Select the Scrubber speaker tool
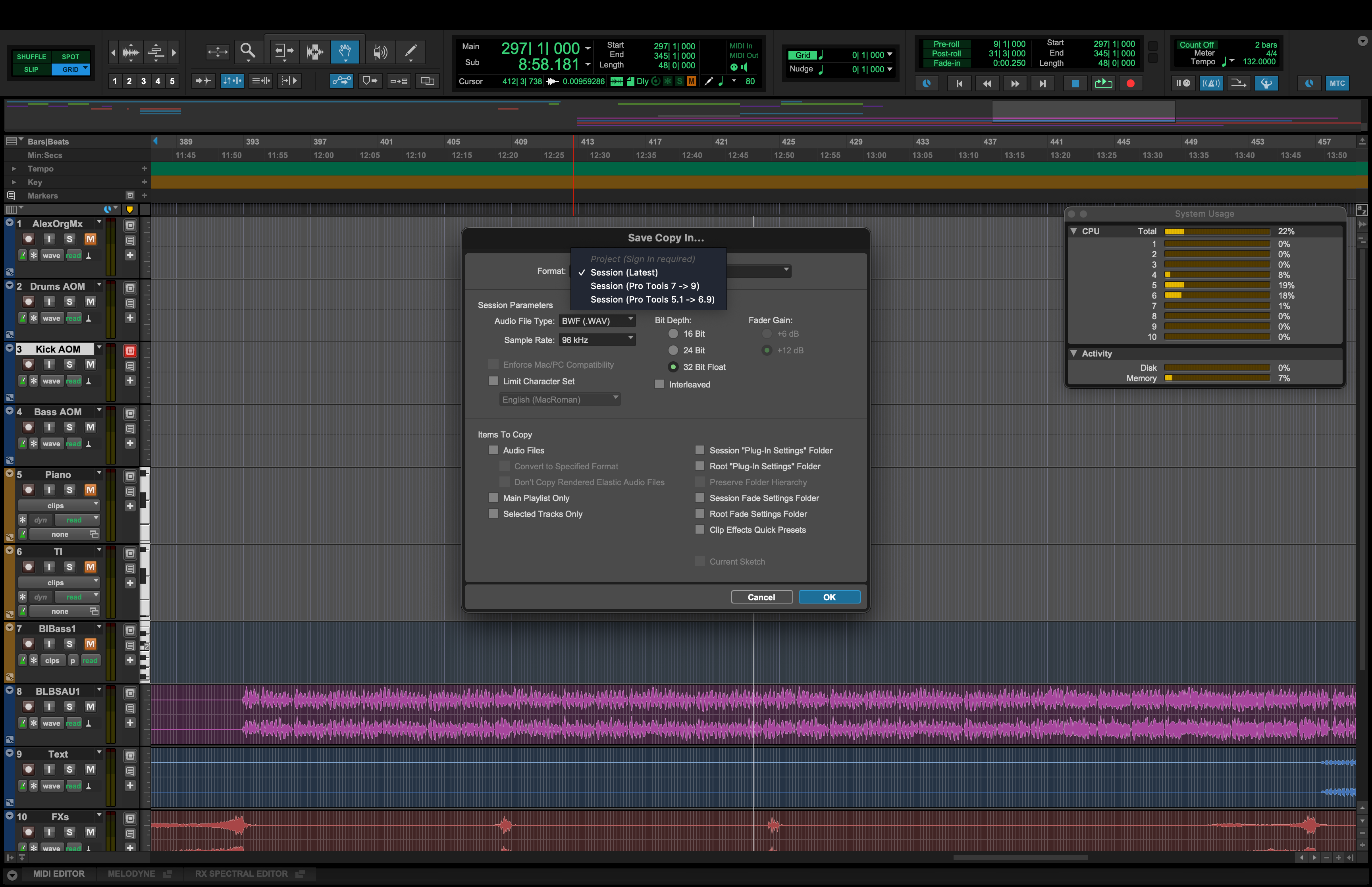 (380, 52)
